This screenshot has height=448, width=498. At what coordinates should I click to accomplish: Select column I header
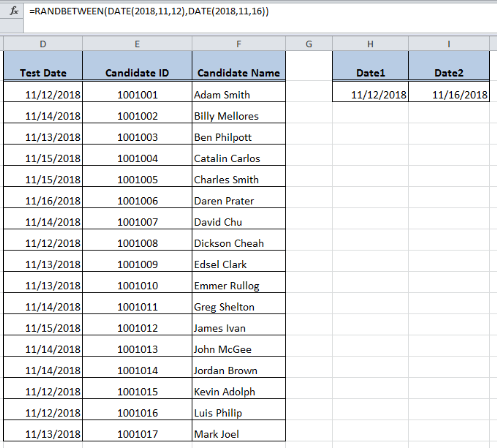click(449, 44)
